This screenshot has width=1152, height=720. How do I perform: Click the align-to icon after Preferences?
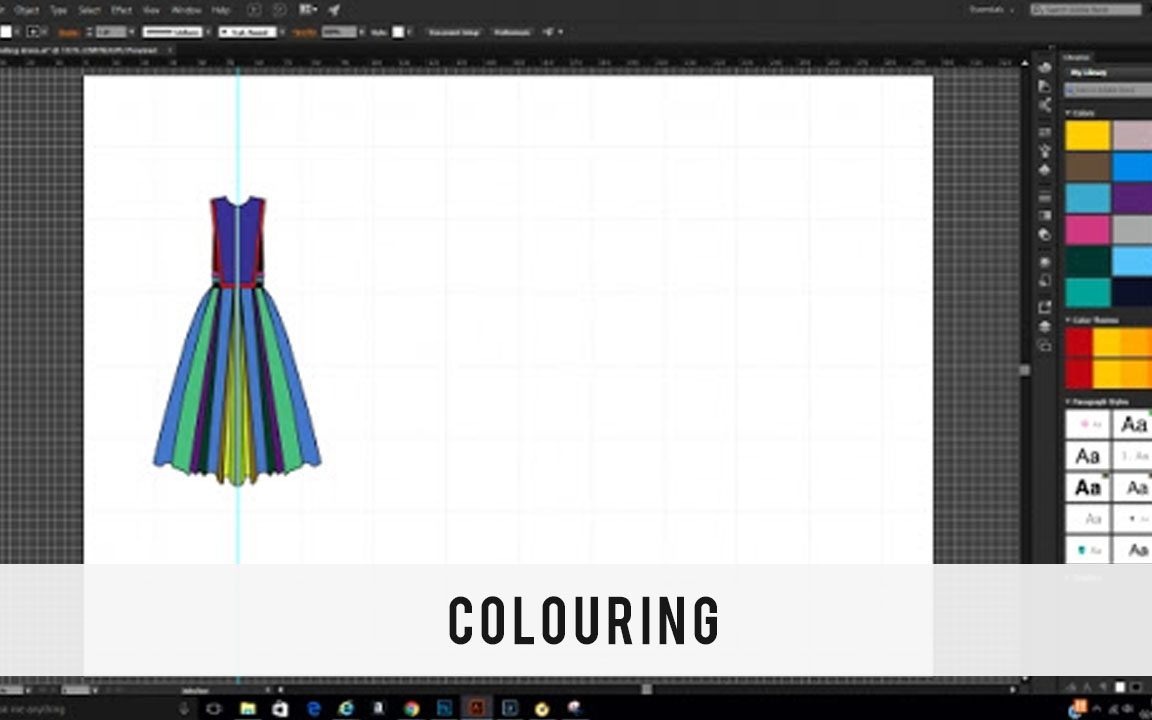click(x=548, y=32)
